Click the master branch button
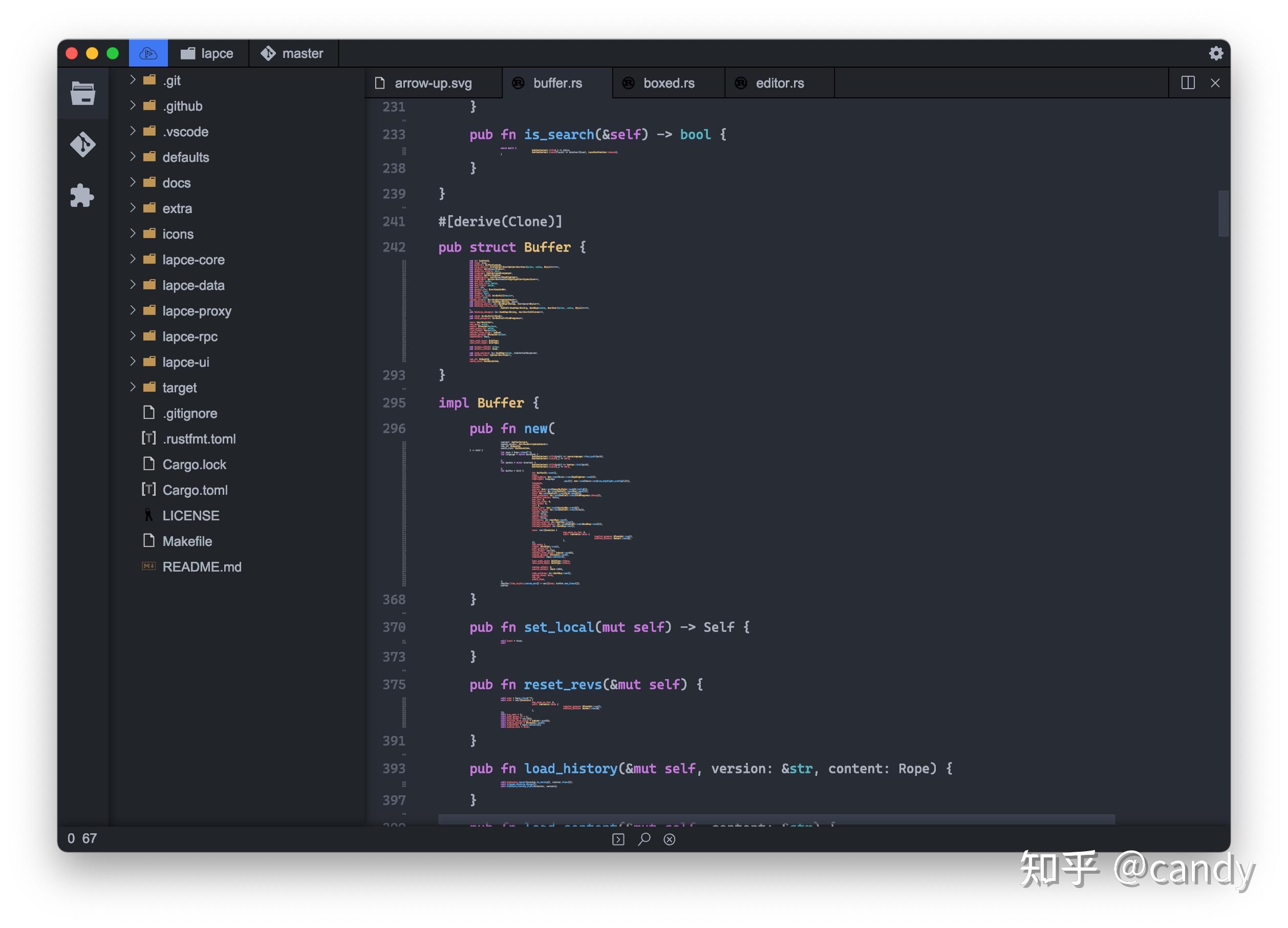Screen dimensions: 1288x928 (x=293, y=53)
